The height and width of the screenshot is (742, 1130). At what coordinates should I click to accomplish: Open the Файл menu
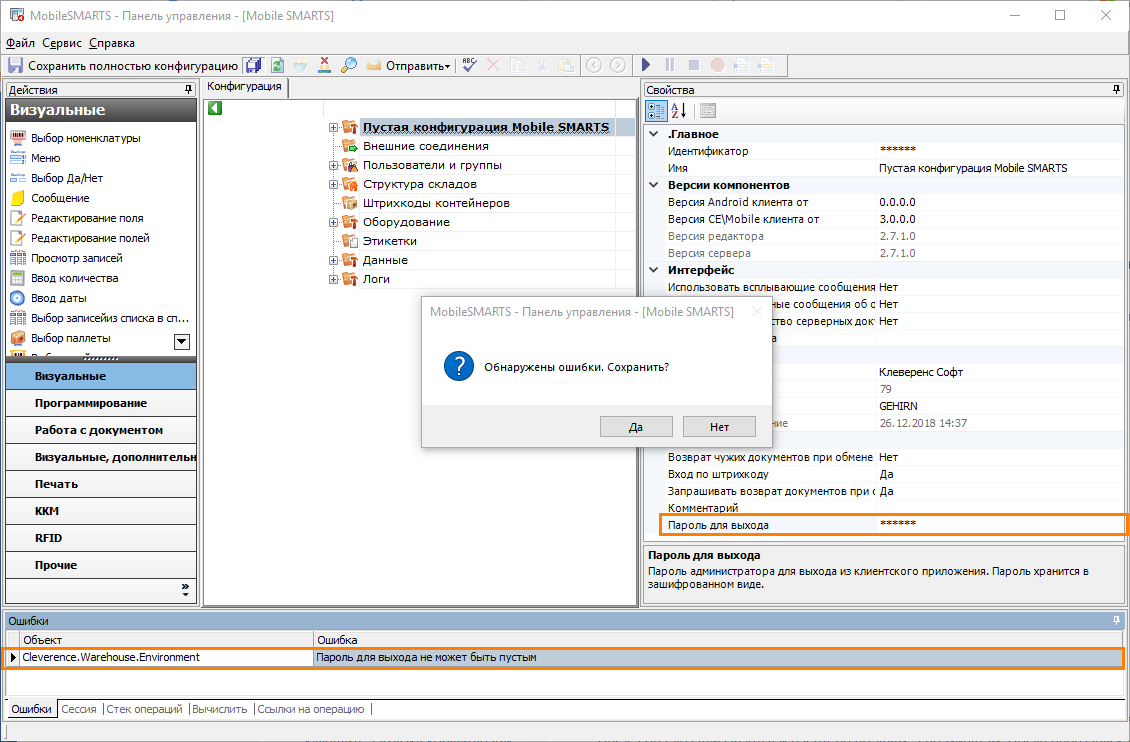tap(20, 43)
